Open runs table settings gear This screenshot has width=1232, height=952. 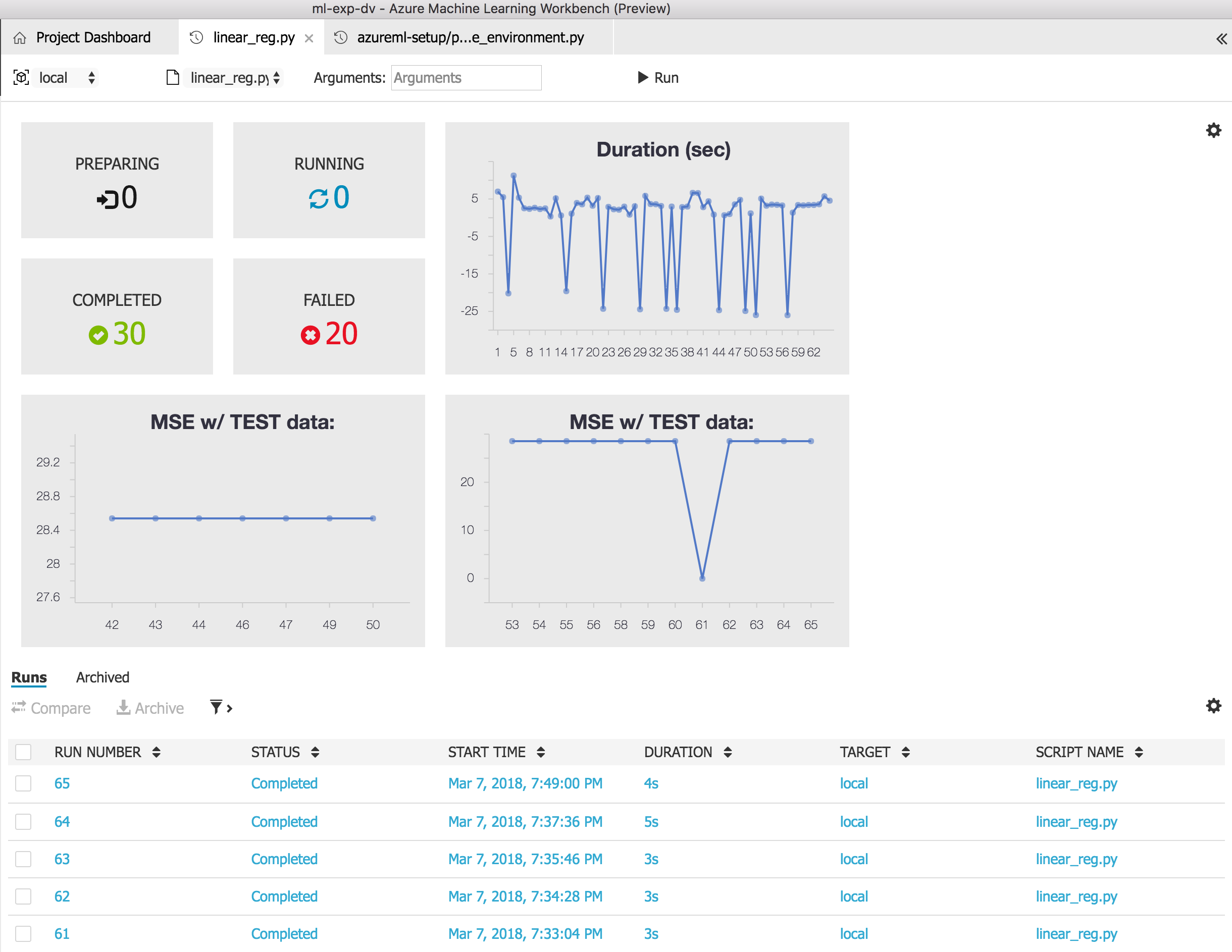[x=1213, y=706]
